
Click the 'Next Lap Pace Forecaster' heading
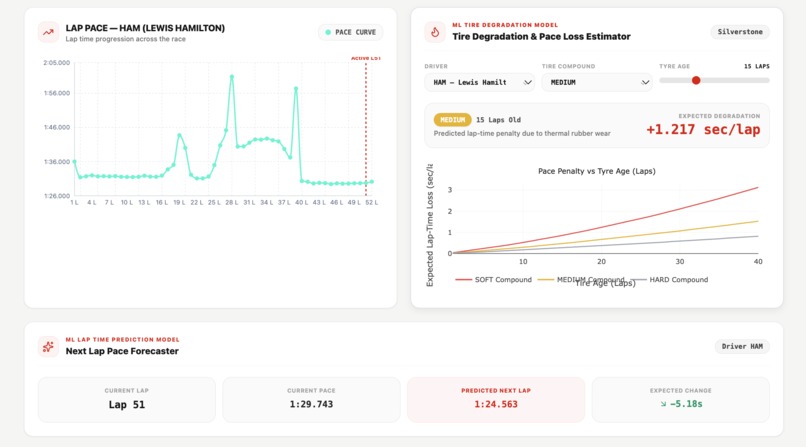(122, 351)
